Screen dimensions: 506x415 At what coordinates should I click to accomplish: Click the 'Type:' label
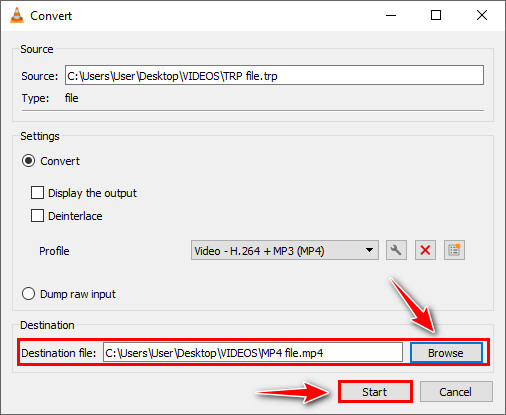[x=35, y=98]
